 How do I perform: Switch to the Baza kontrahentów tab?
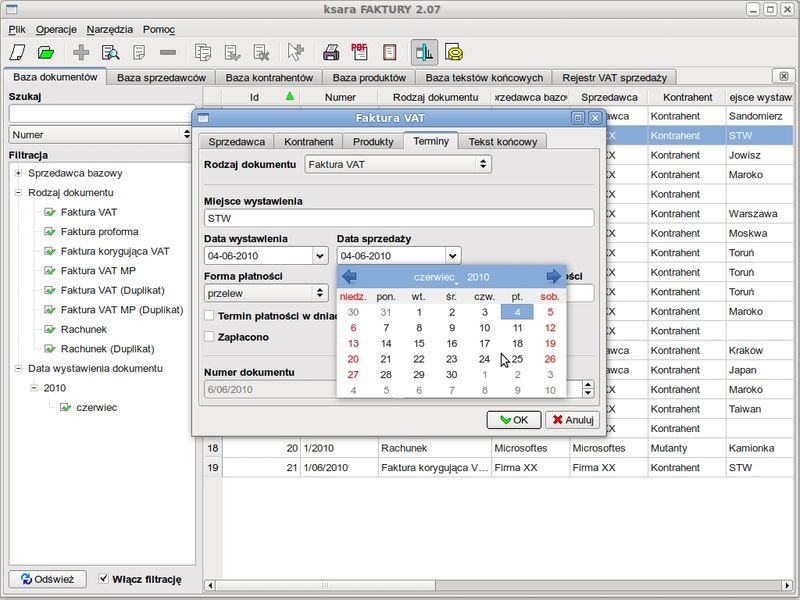(x=269, y=77)
